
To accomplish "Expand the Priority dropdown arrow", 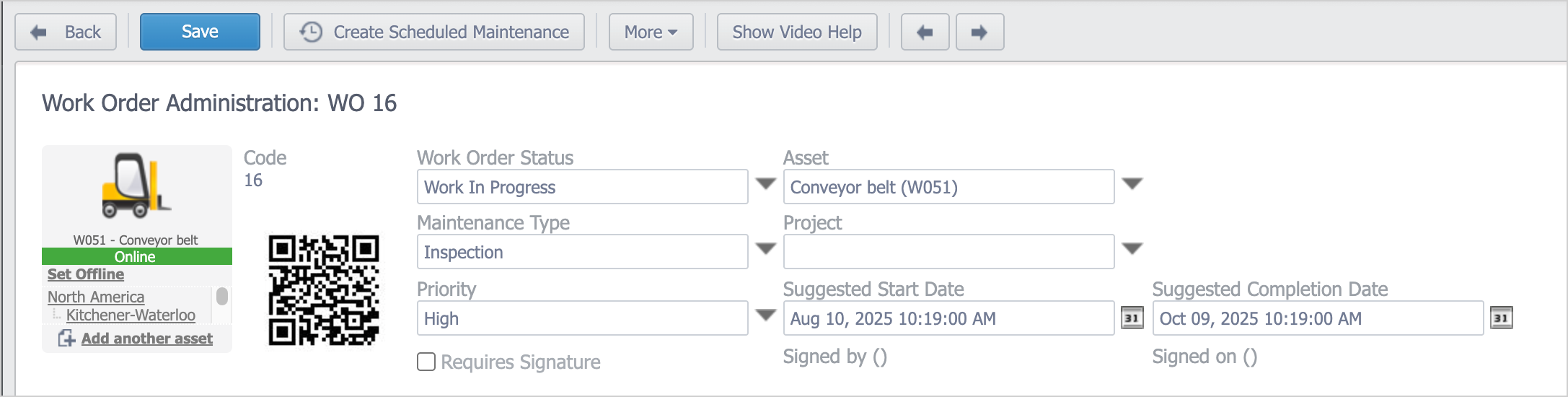I will tap(765, 315).
